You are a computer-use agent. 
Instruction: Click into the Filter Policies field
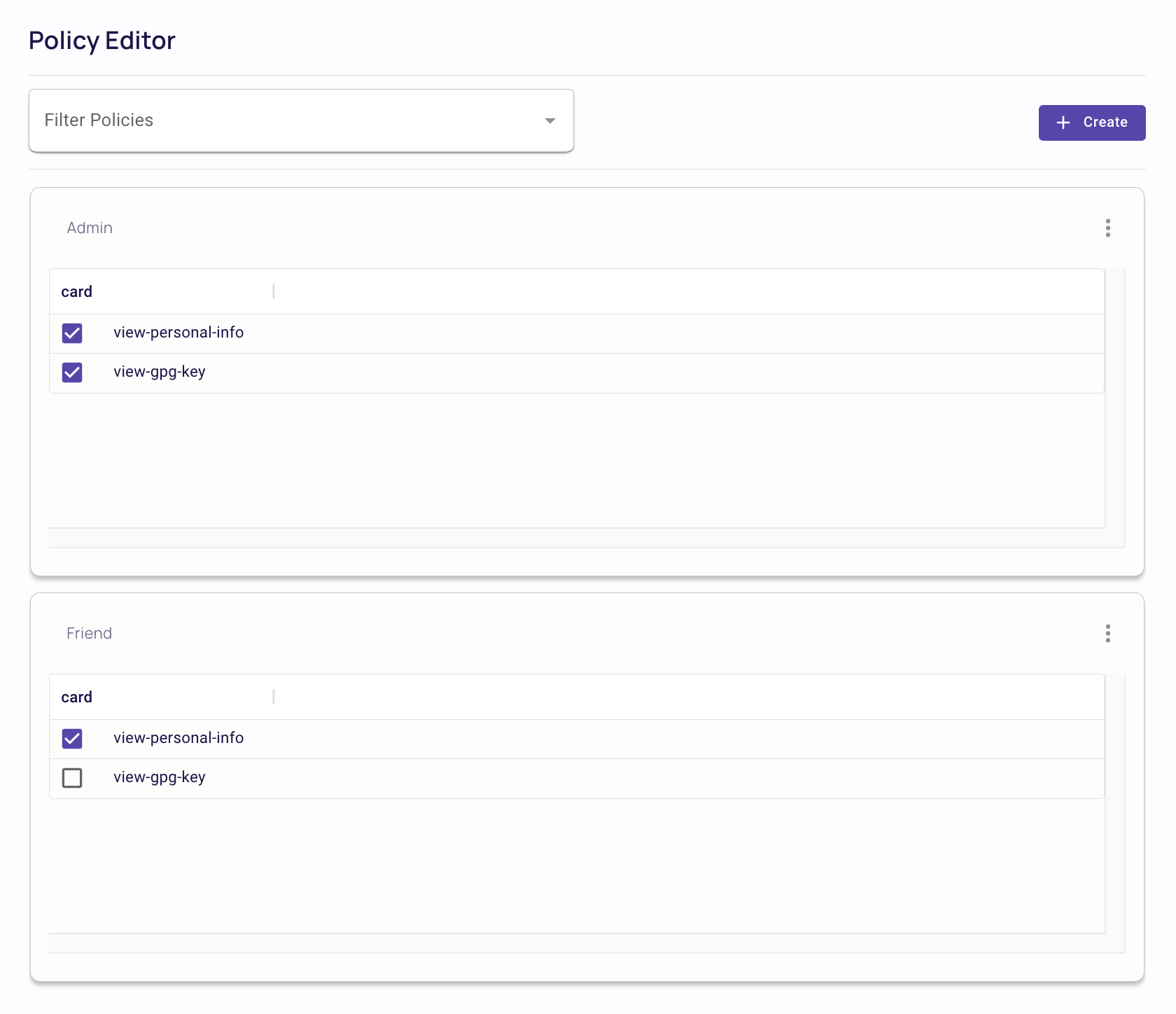point(280,120)
